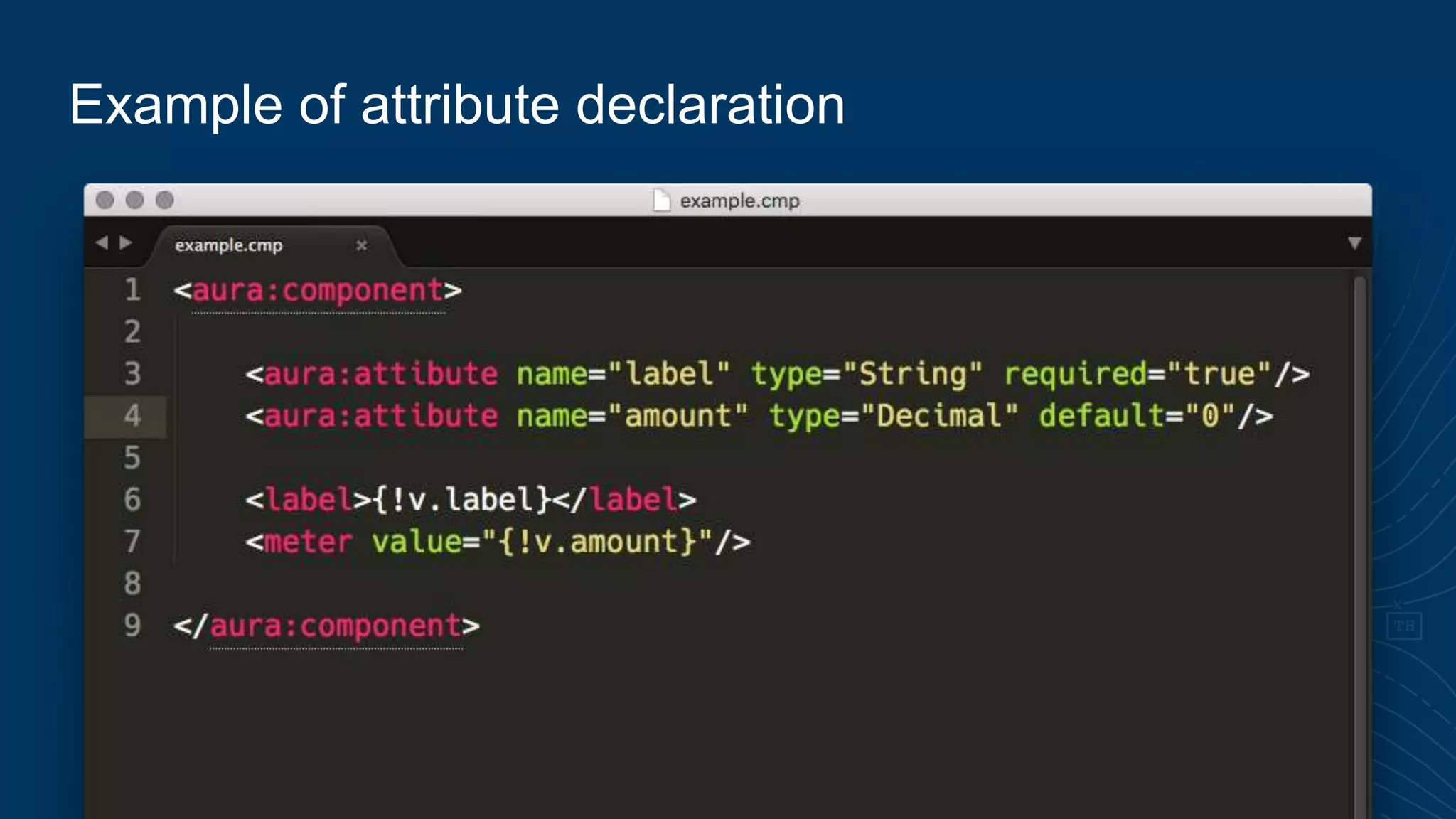Click line number 8 in gutter
This screenshot has width=1456, height=819.
[x=132, y=584]
